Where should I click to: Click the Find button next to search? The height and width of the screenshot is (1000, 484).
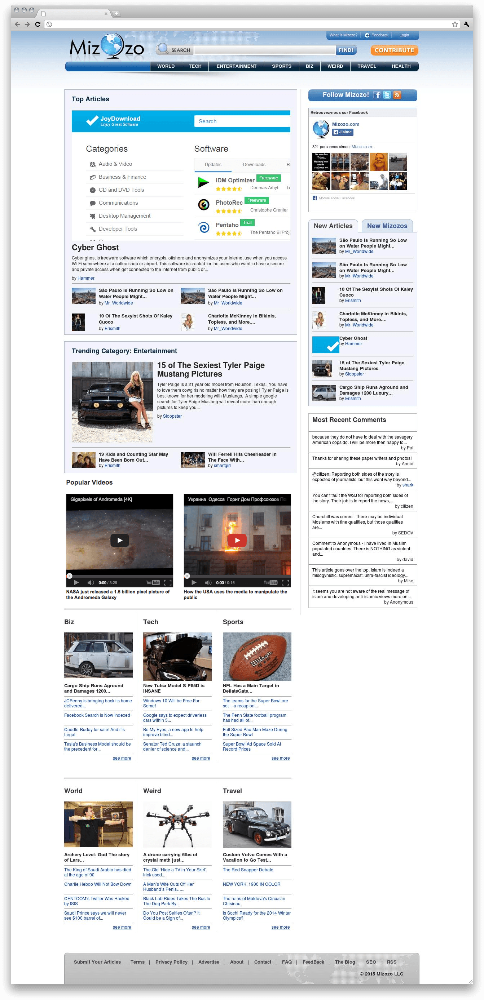(346, 50)
